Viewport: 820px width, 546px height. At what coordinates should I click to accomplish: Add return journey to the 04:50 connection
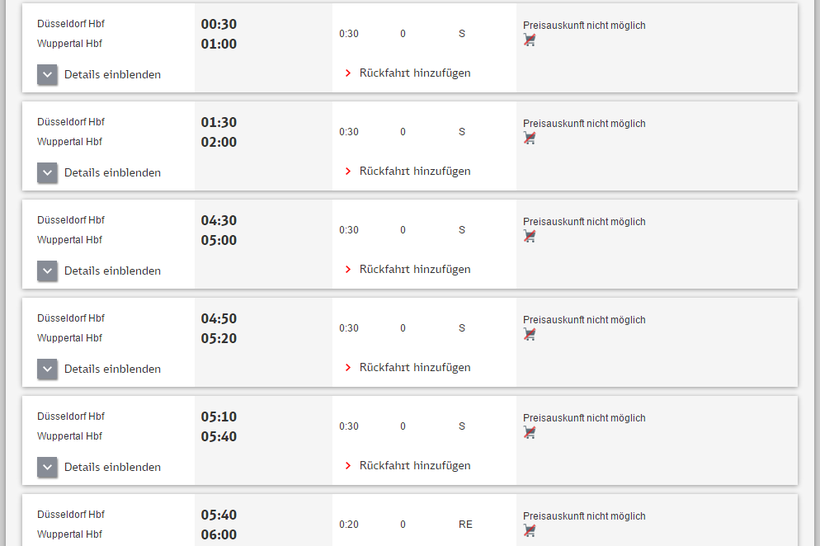(414, 367)
